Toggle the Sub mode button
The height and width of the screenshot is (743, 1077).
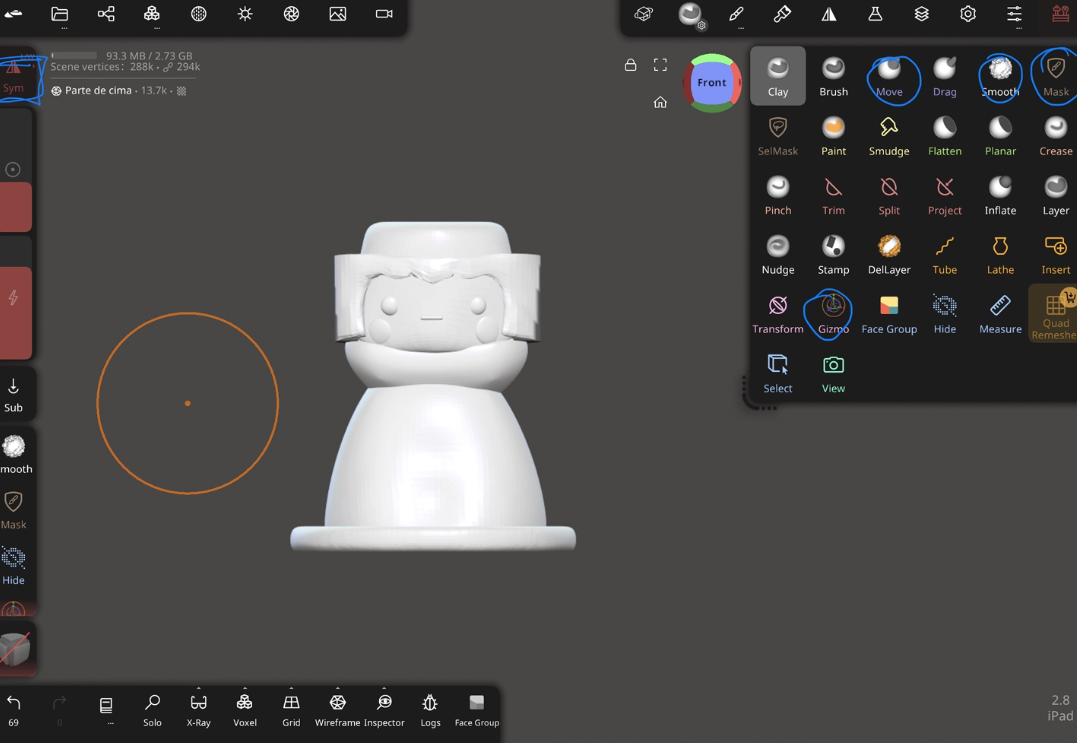[x=13, y=395]
